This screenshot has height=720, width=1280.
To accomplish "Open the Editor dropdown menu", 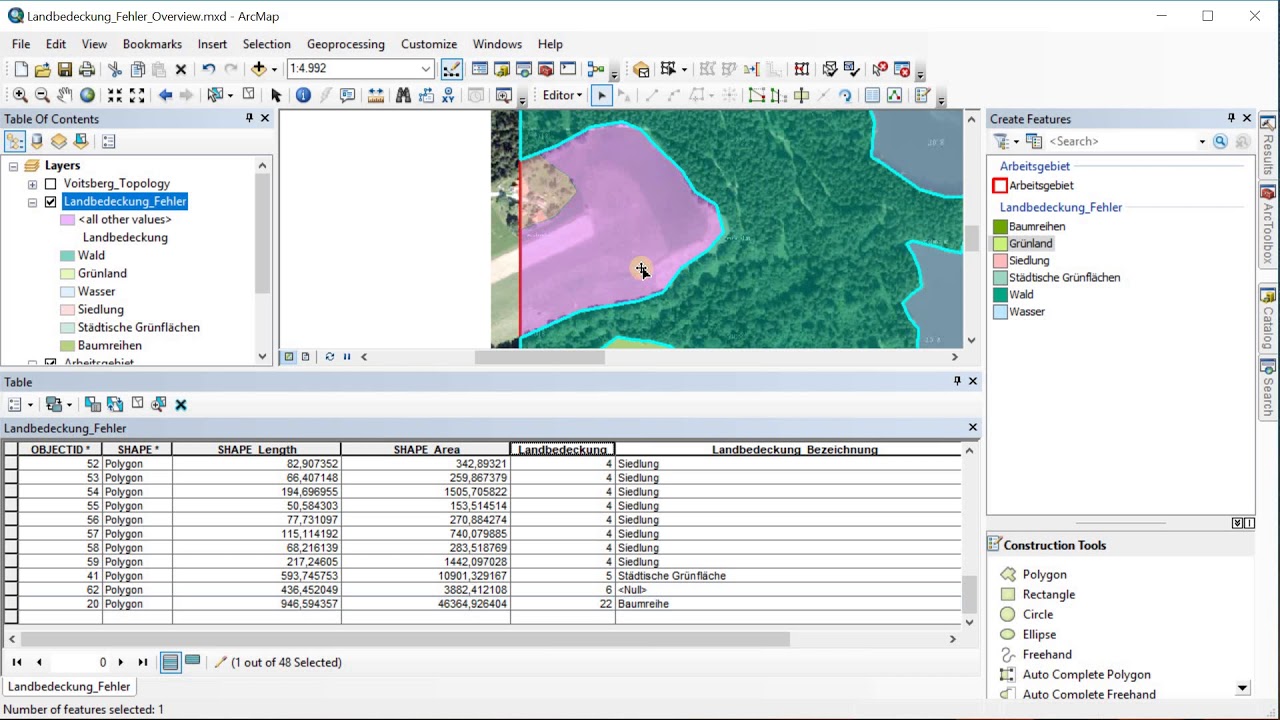I will pos(562,95).
